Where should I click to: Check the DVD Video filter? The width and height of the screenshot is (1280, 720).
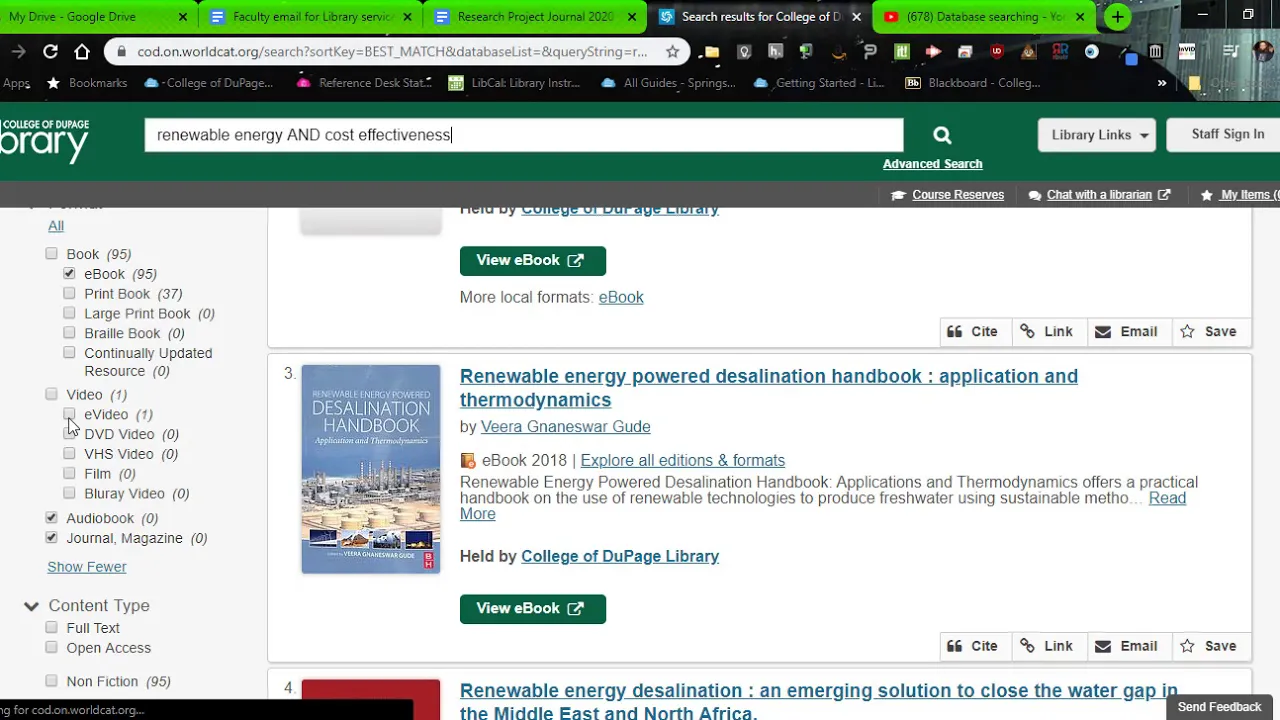coord(69,434)
